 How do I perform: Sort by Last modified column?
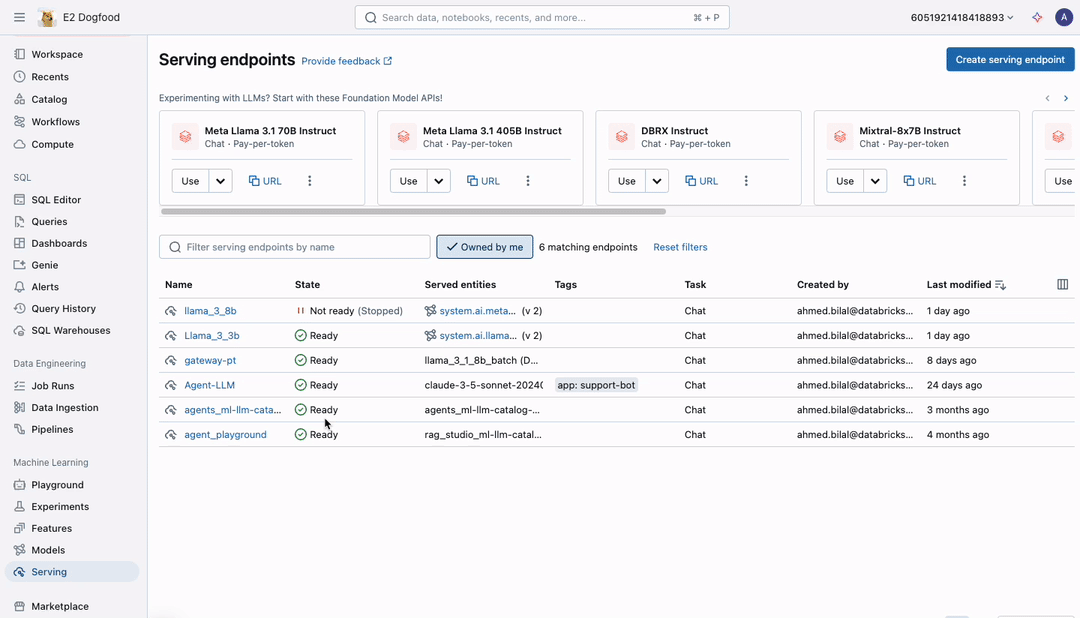tap(958, 284)
